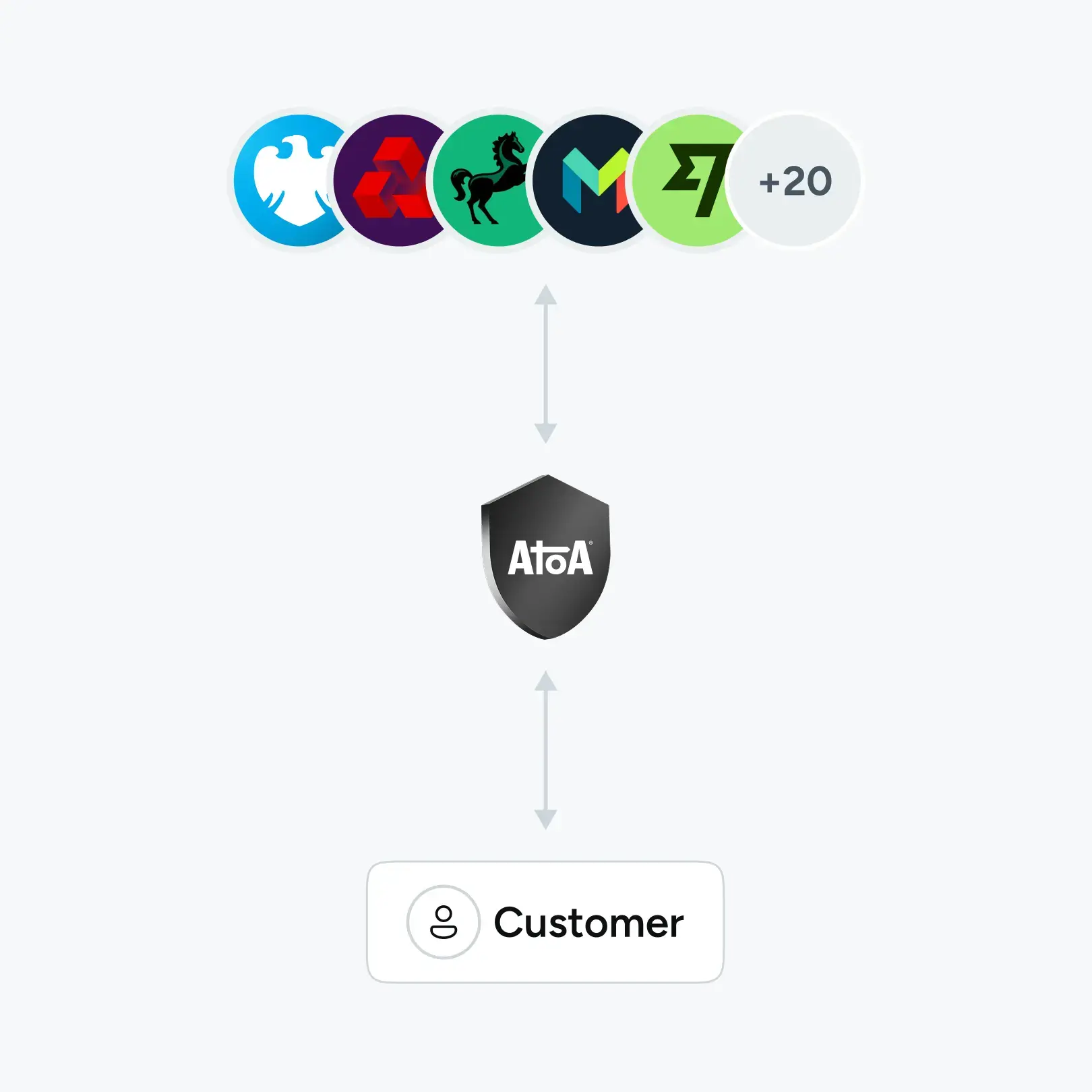The image size is (1092, 1092).
Task: Click the plus sign in the +20 badge
Action: (x=769, y=183)
